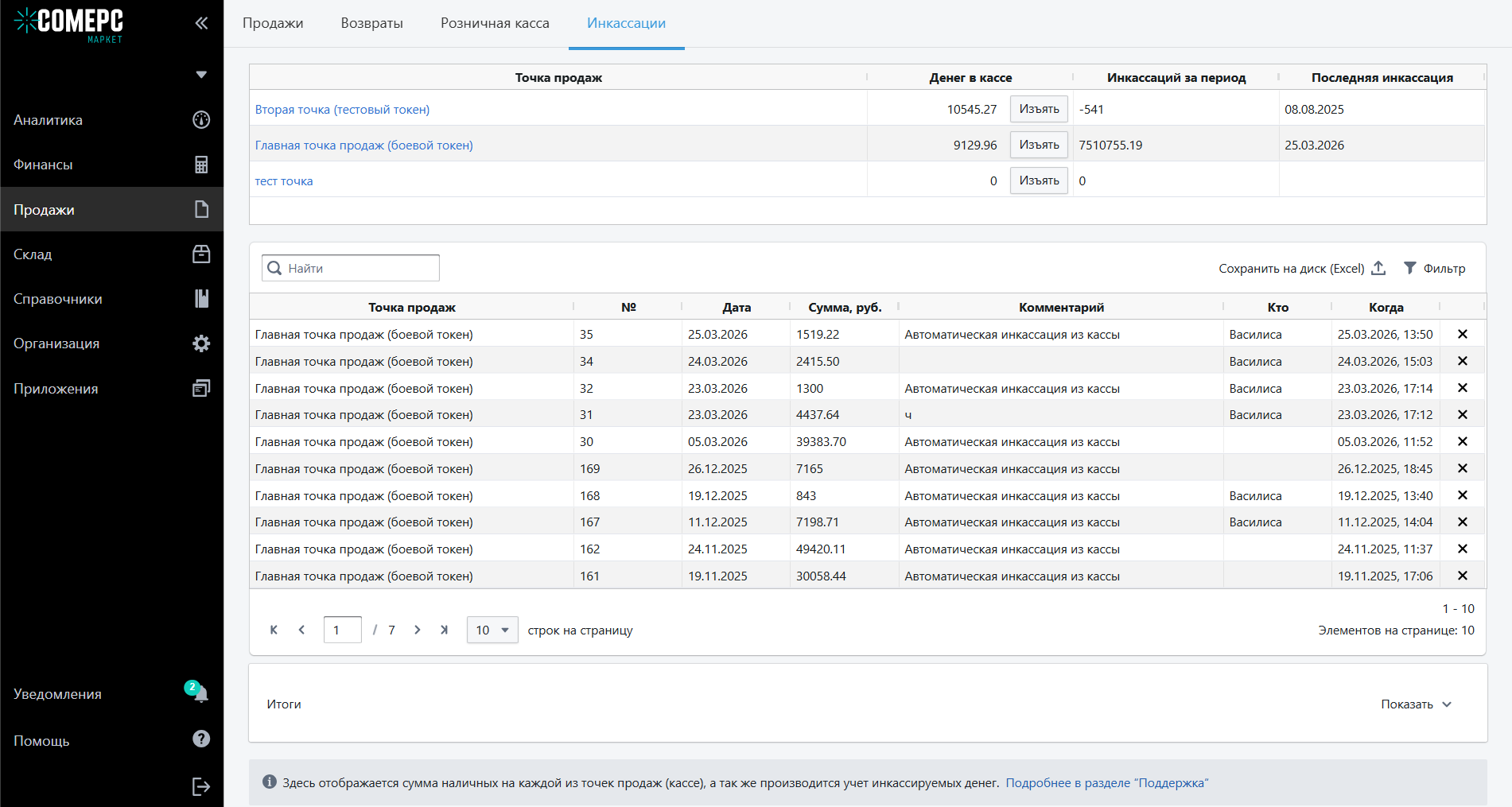Viewport: 1512px width, 807px height.
Task: Switch to the Розничная касса tab
Action: coord(495,23)
